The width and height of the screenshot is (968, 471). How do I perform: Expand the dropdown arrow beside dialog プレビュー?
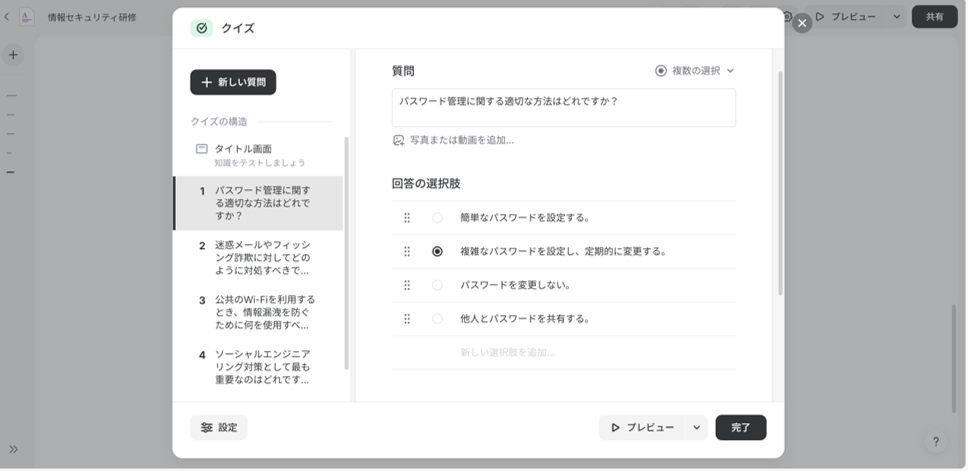pyautogui.click(x=696, y=427)
